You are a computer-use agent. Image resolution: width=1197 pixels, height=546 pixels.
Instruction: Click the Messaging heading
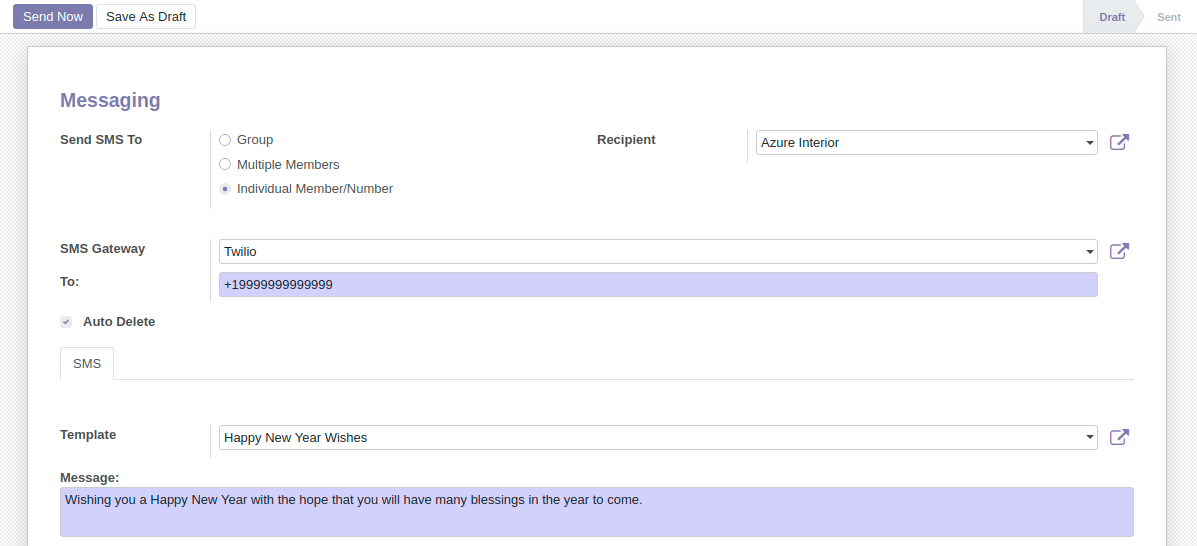[x=110, y=100]
